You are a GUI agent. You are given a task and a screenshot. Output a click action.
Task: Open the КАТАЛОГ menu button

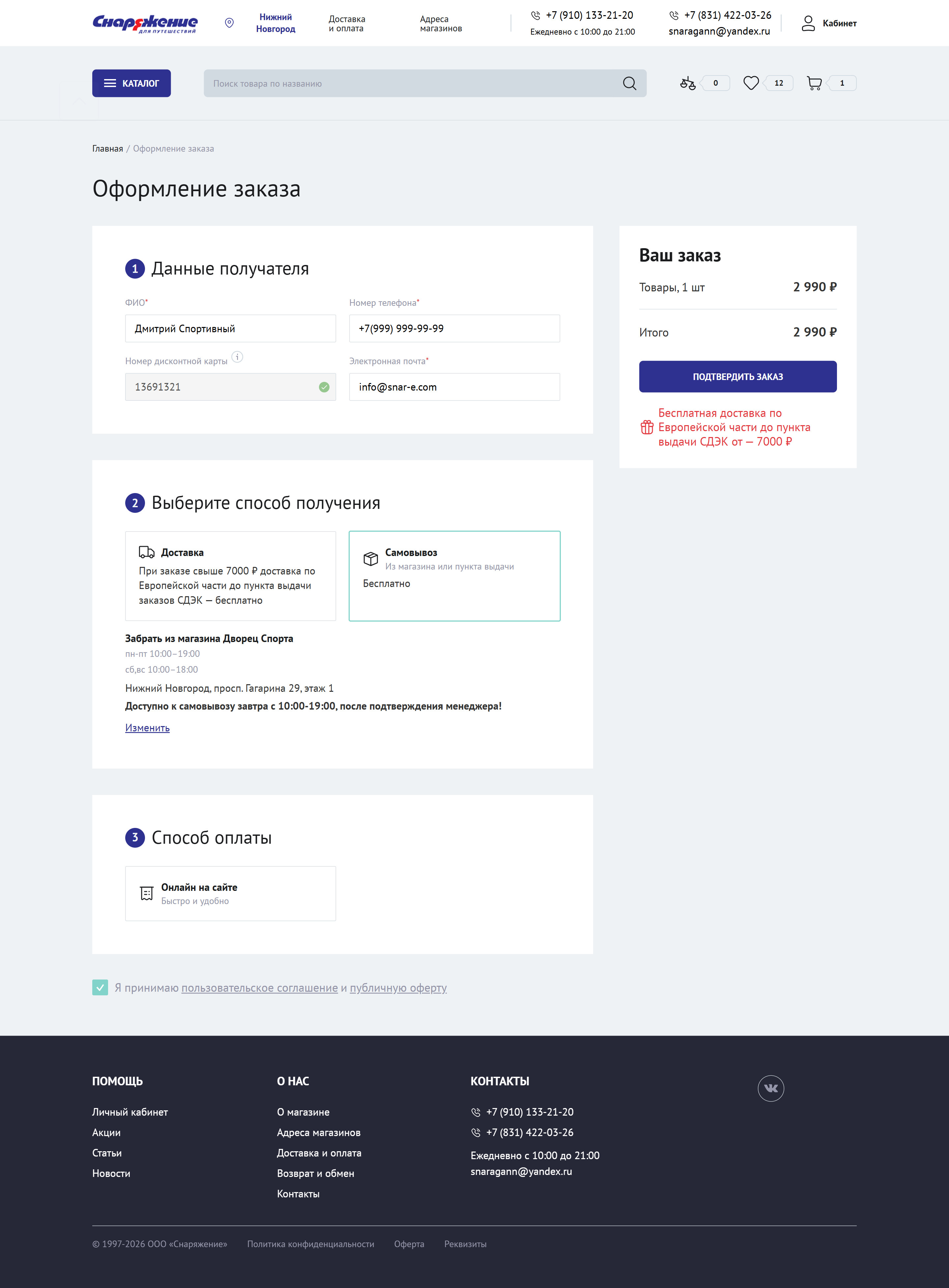click(131, 83)
